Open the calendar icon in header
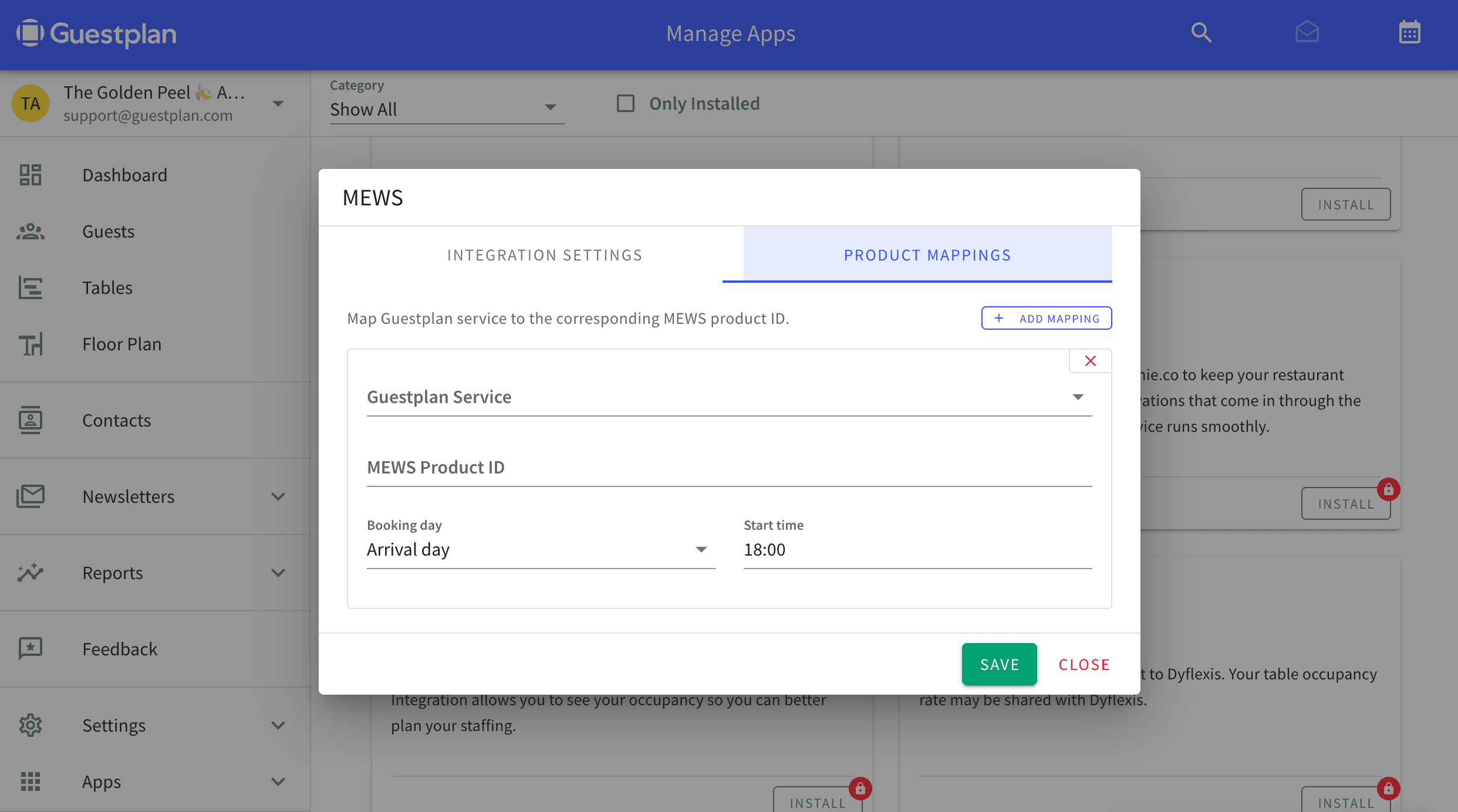Viewport: 1458px width, 812px height. point(1409,32)
